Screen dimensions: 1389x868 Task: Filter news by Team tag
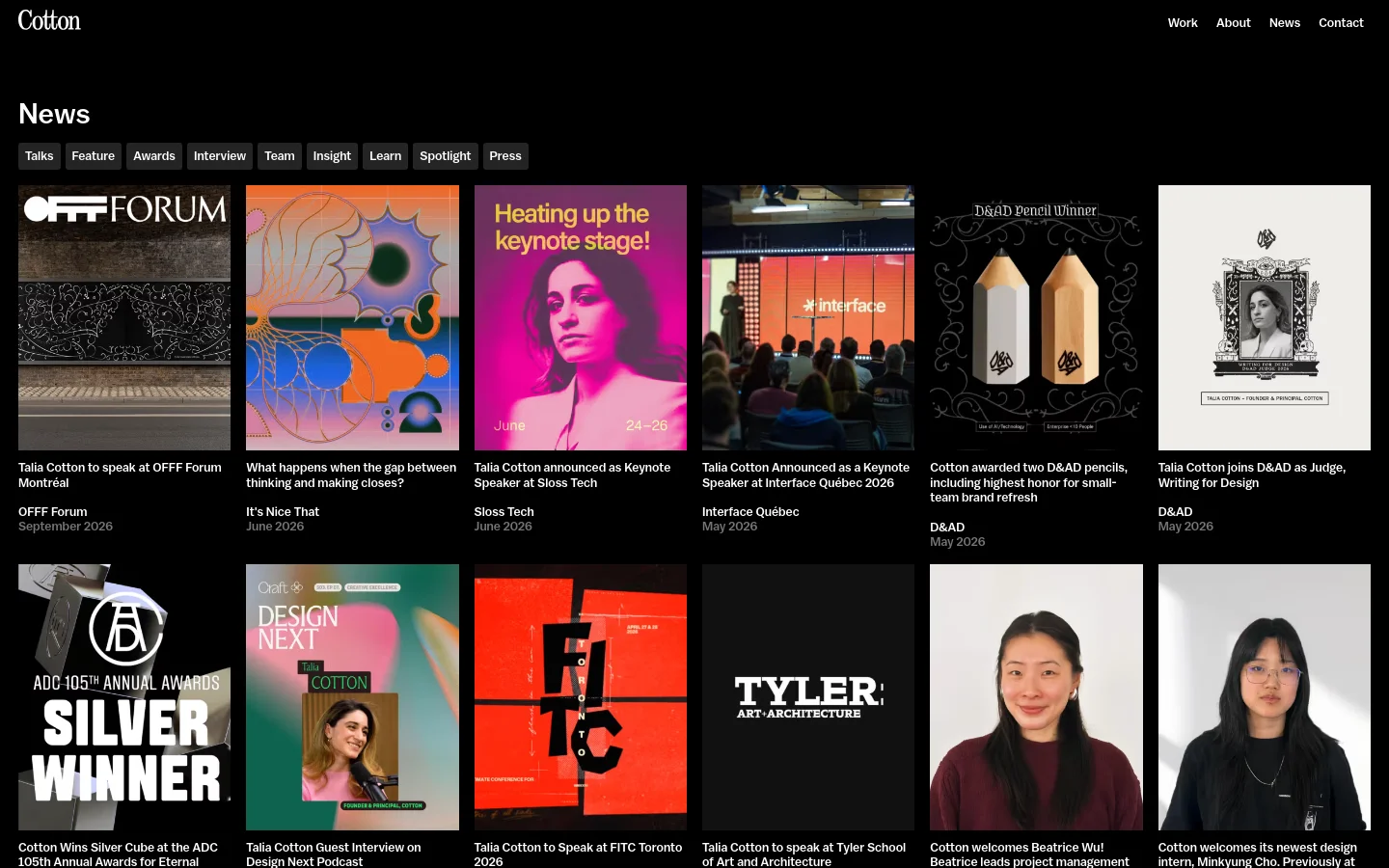tap(280, 156)
